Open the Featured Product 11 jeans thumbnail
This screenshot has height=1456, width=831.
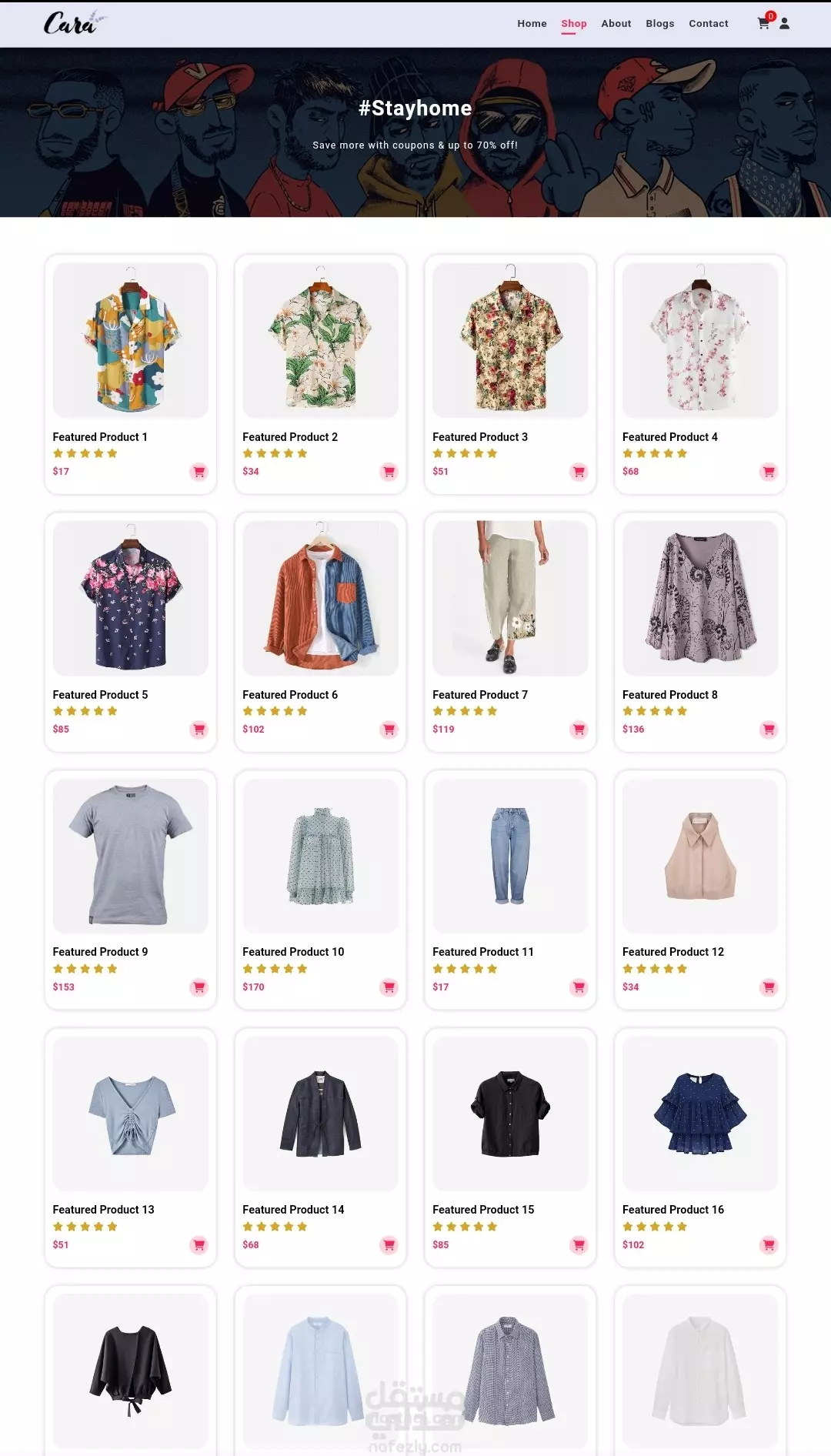(510, 856)
